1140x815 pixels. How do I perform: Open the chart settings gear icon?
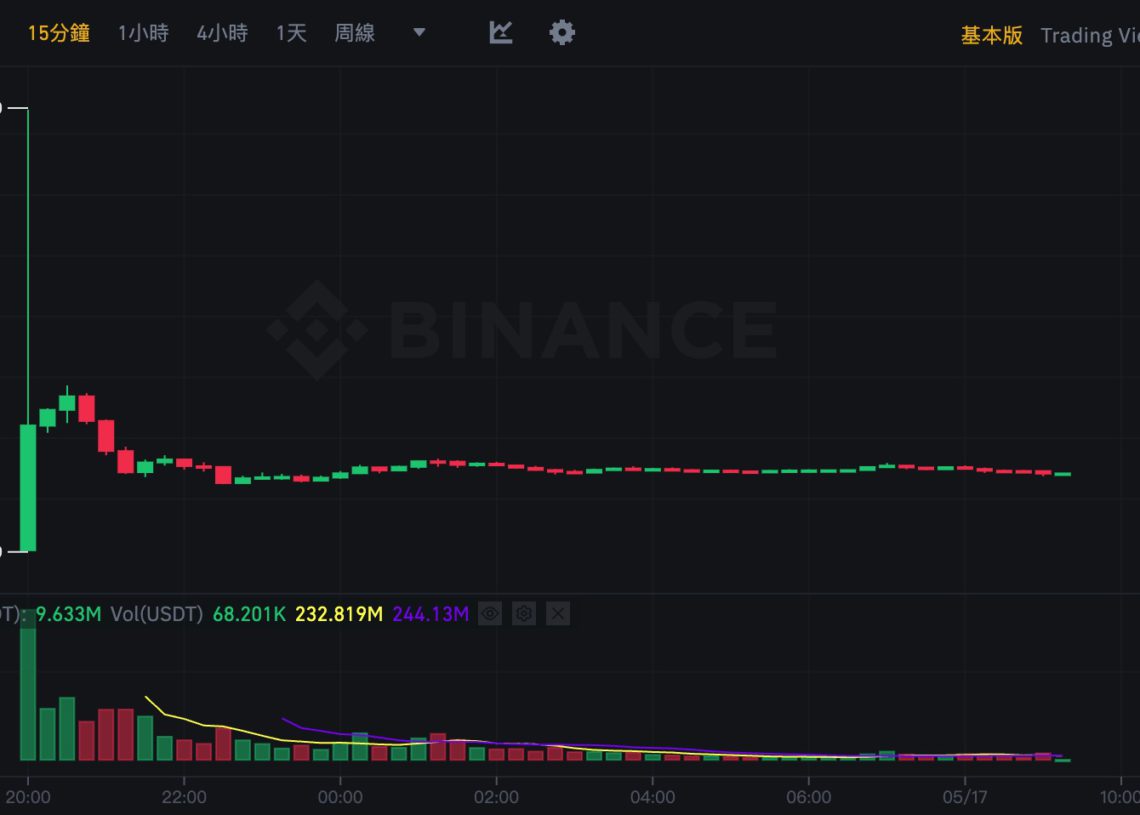(x=562, y=32)
